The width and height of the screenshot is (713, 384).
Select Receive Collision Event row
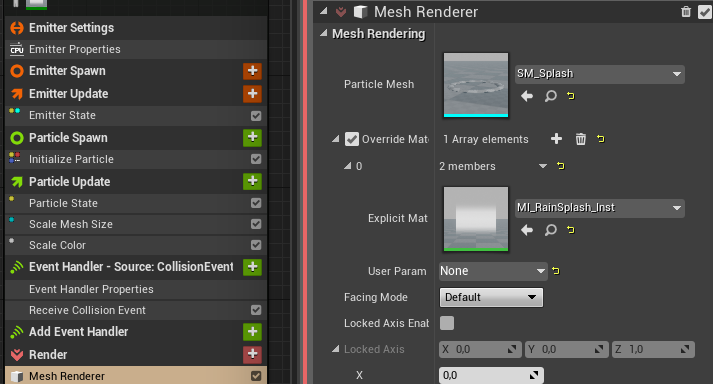coord(136,310)
